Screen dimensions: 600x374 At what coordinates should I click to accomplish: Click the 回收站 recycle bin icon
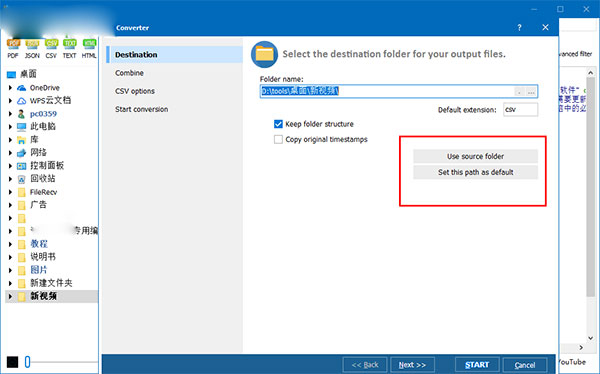click(x=21, y=179)
